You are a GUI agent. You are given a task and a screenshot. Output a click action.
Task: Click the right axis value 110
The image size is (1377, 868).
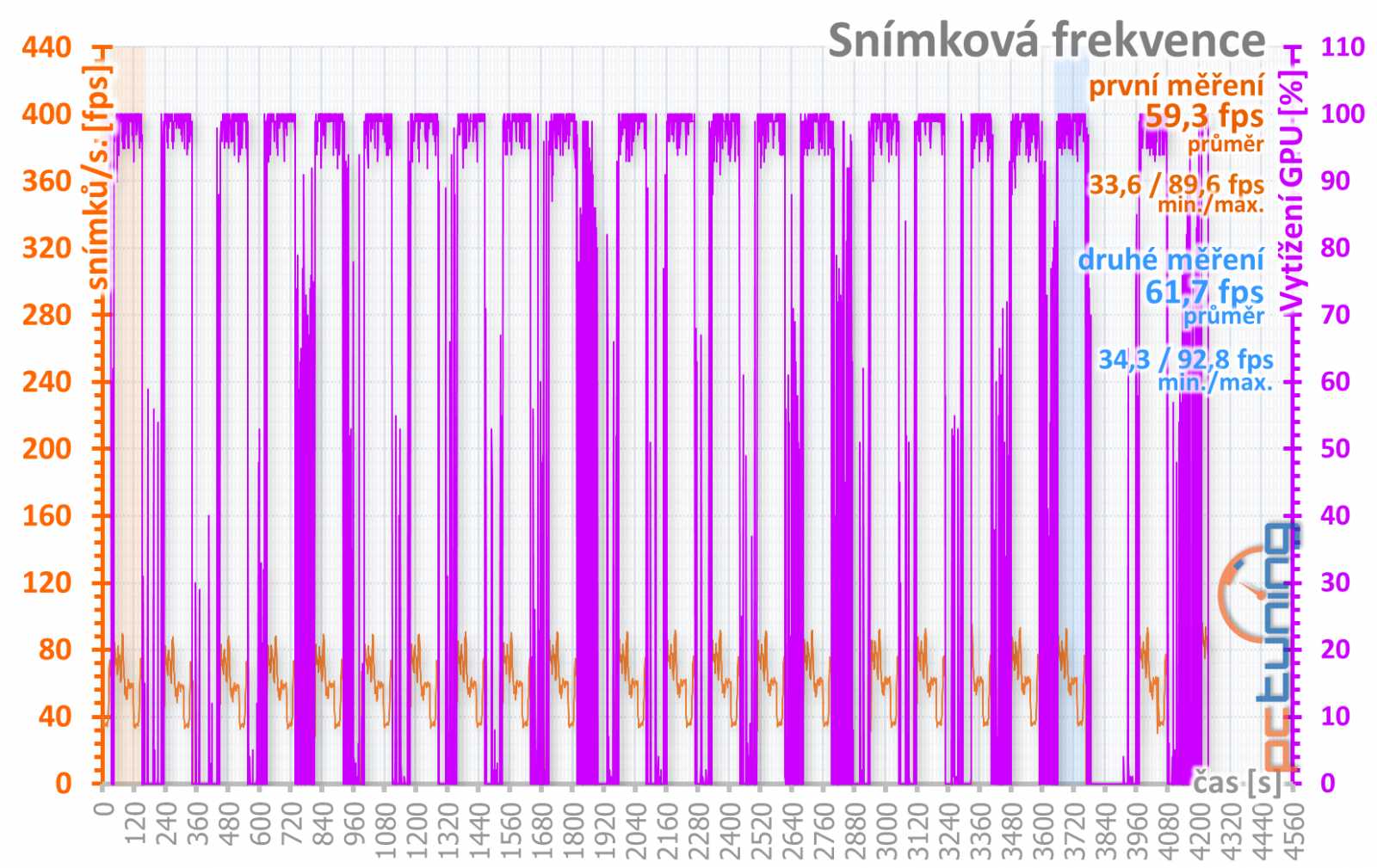(x=1343, y=46)
